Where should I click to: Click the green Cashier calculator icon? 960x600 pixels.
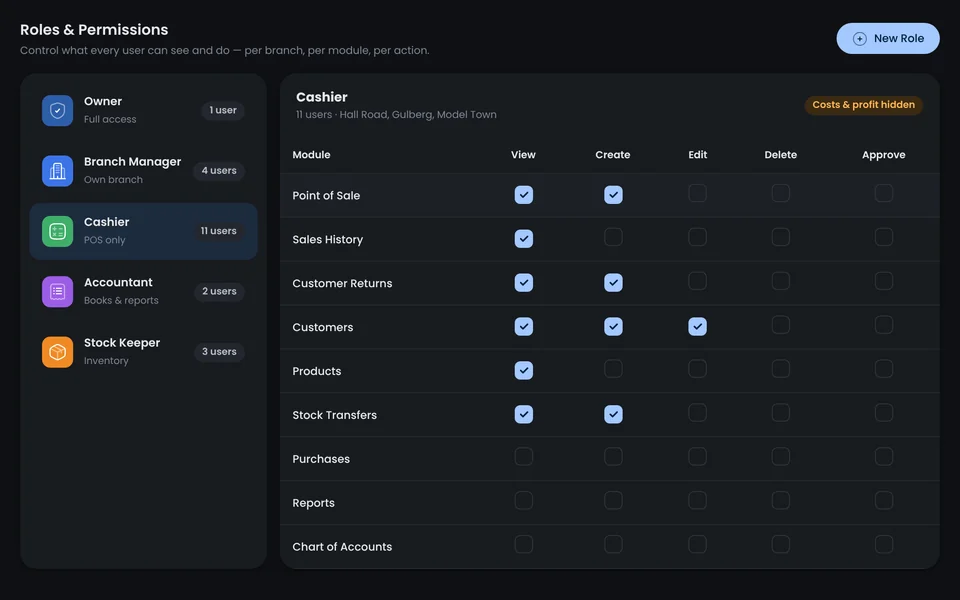coord(58,231)
